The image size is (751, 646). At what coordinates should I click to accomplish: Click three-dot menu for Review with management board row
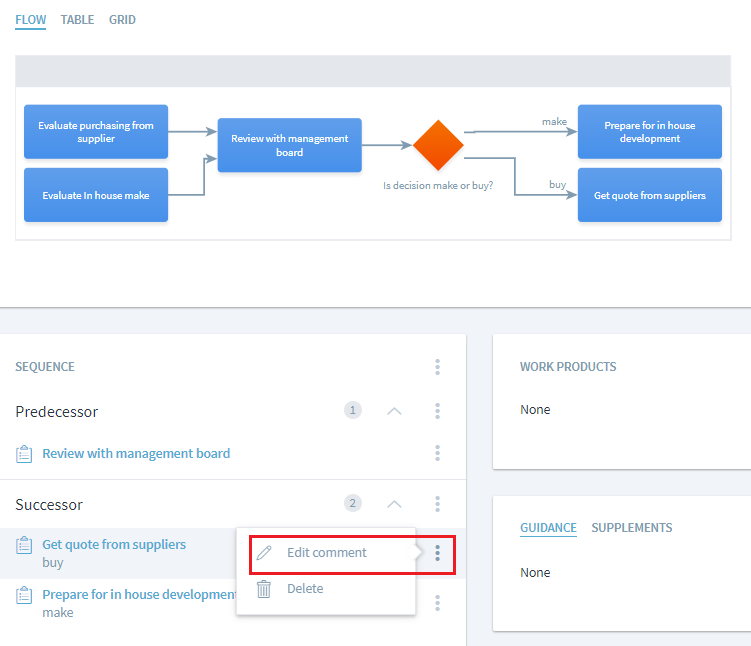(x=437, y=454)
